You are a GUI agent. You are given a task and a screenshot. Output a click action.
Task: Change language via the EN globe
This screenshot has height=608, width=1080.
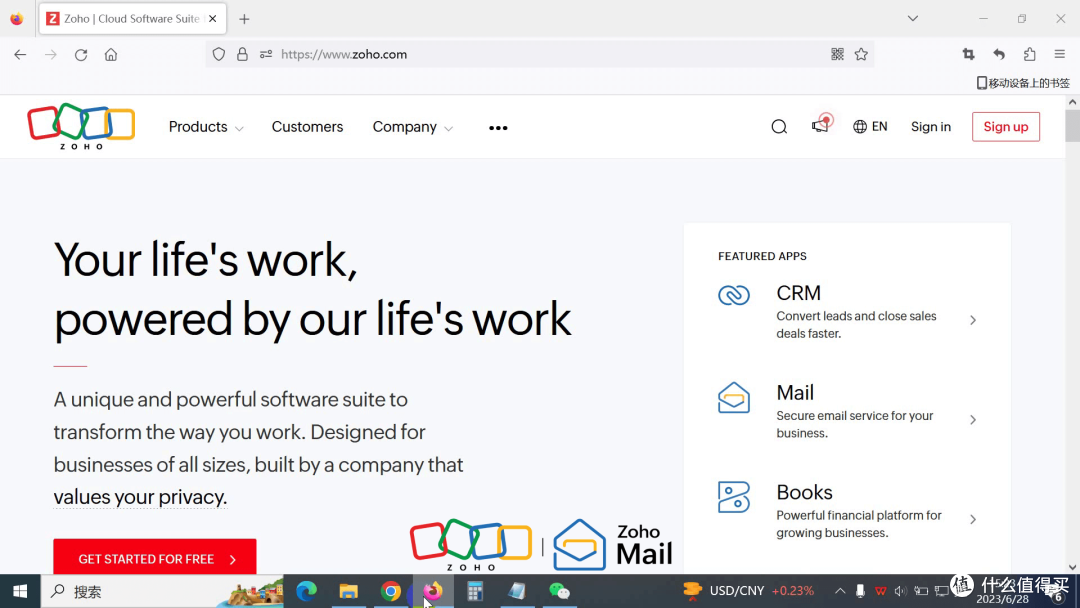click(870, 127)
